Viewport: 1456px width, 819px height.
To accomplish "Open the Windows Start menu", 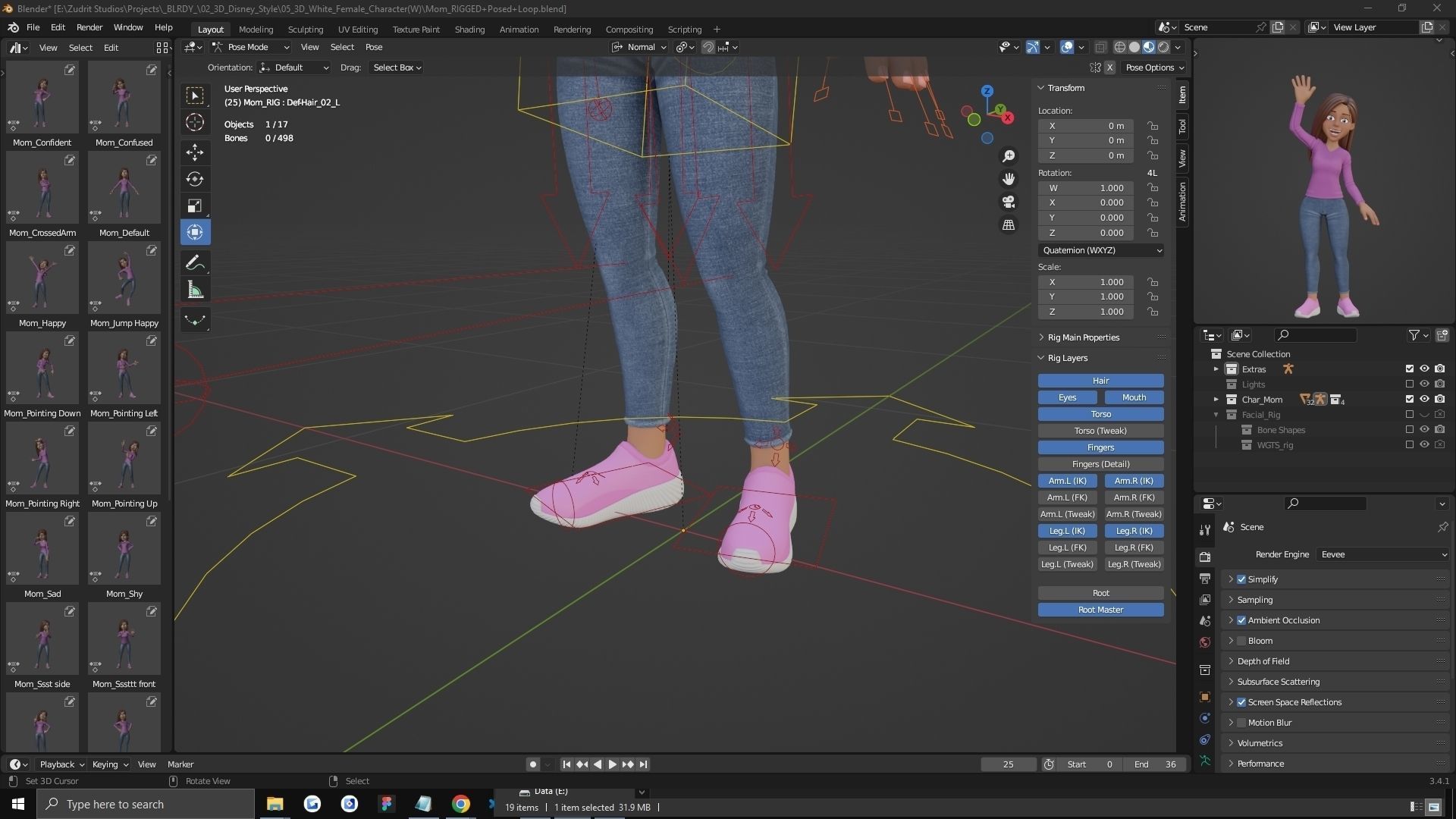I will tap(18, 804).
